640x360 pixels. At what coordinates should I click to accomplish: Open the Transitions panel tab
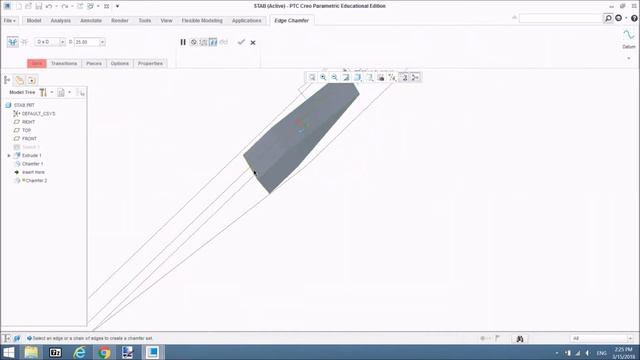(64, 64)
